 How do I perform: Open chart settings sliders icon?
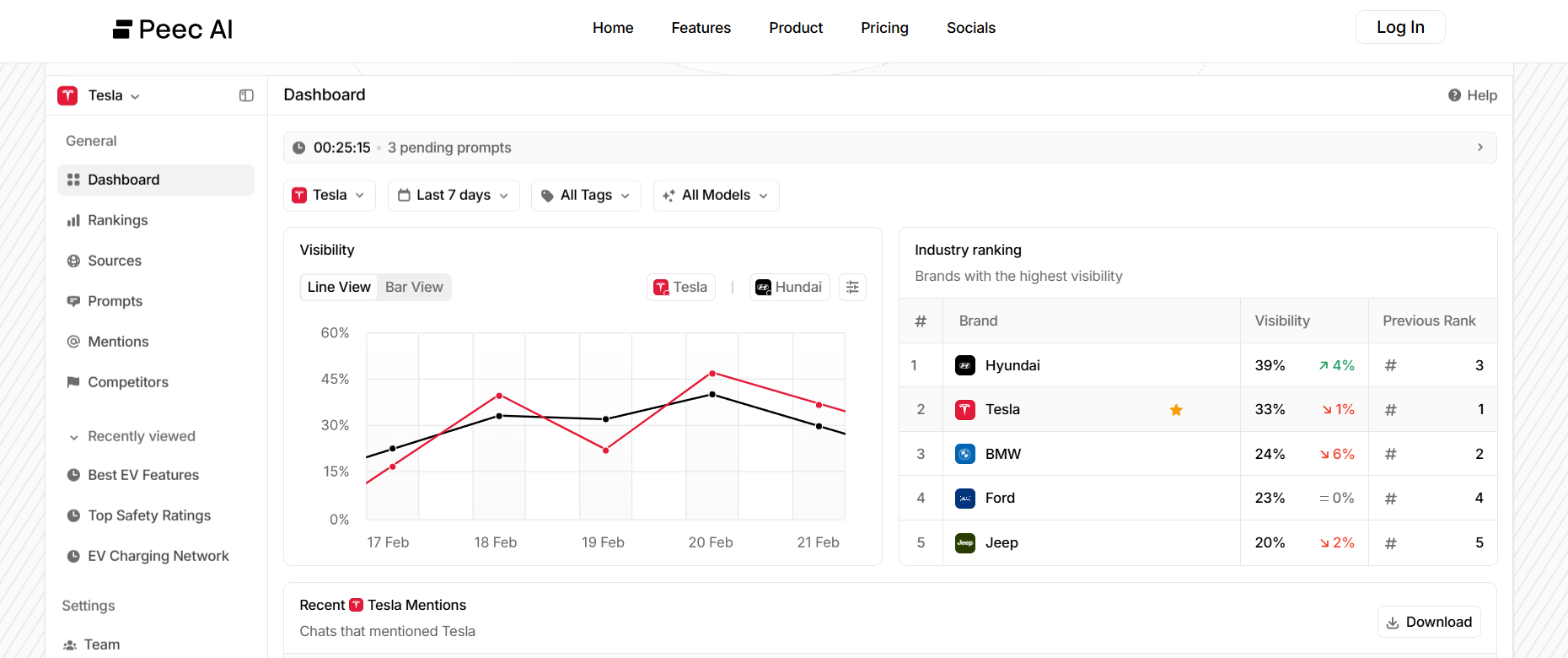(x=852, y=287)
